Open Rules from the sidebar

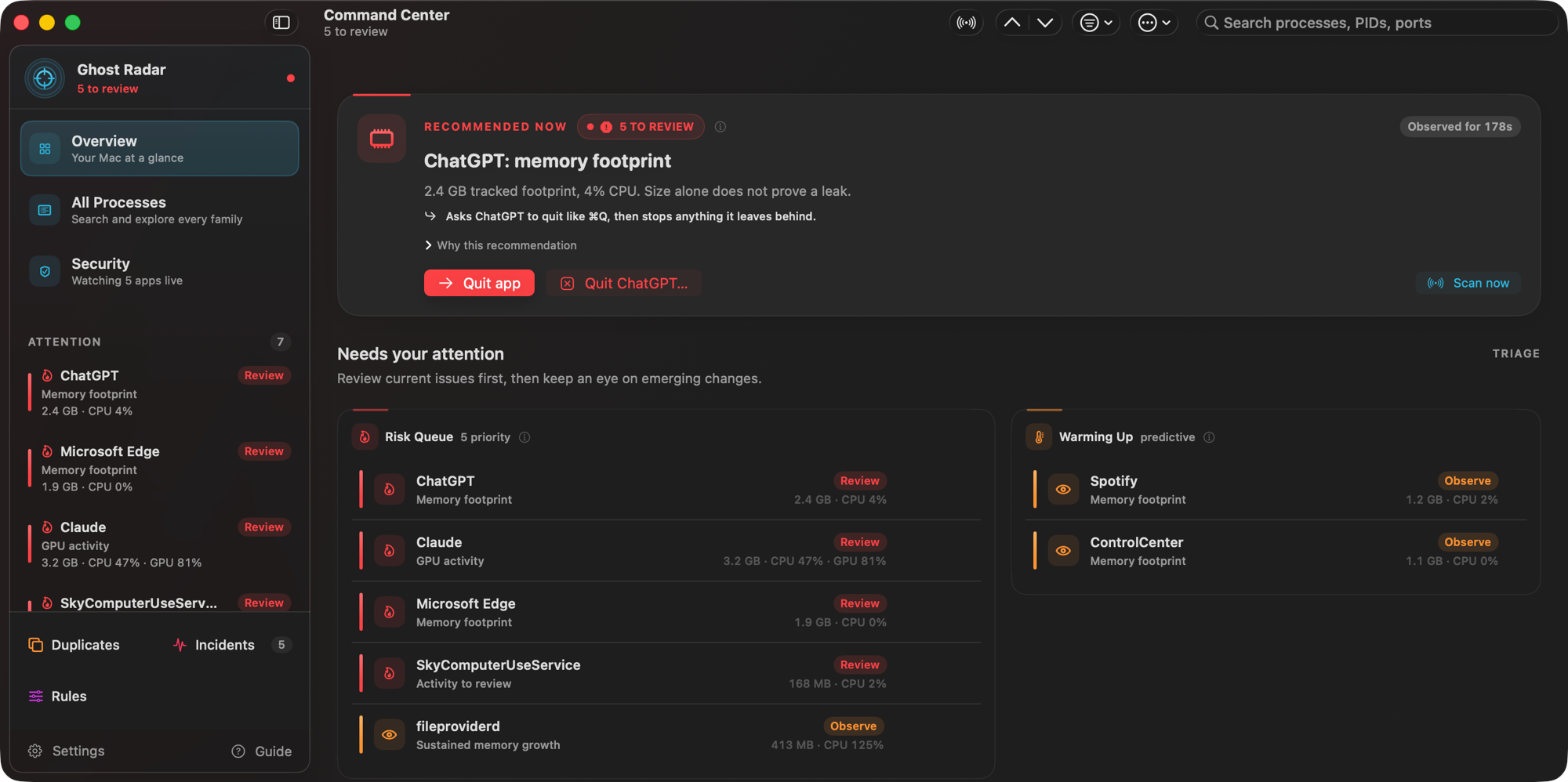coord(58,696)
